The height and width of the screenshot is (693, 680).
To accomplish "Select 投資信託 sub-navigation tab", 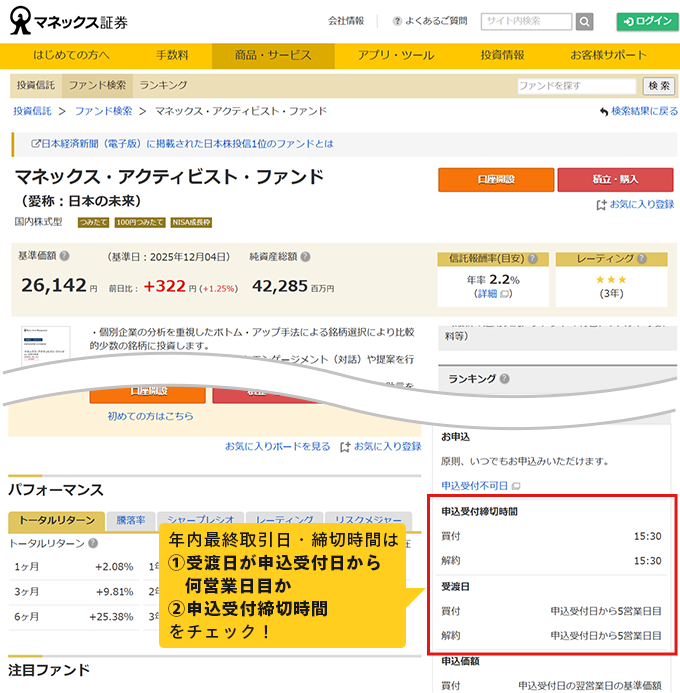I will click(36, 85).
